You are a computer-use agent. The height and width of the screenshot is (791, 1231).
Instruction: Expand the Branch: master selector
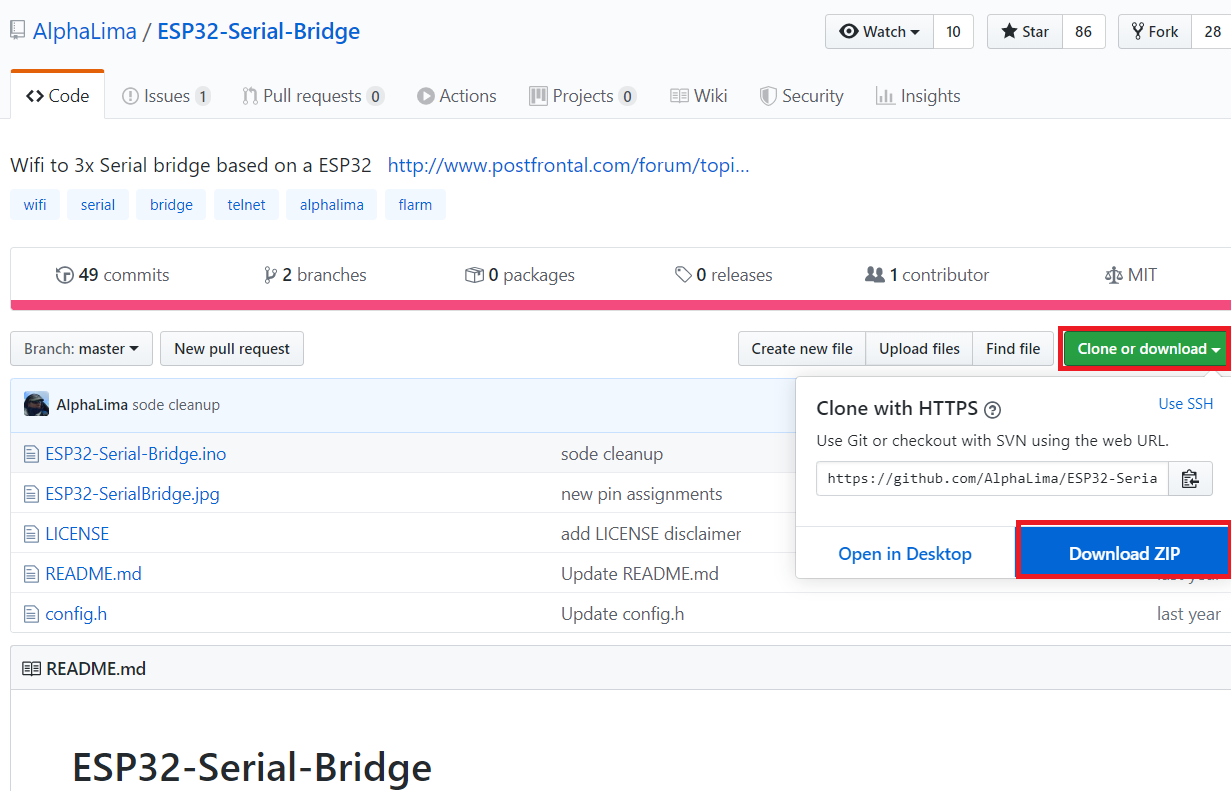[81, 349]
